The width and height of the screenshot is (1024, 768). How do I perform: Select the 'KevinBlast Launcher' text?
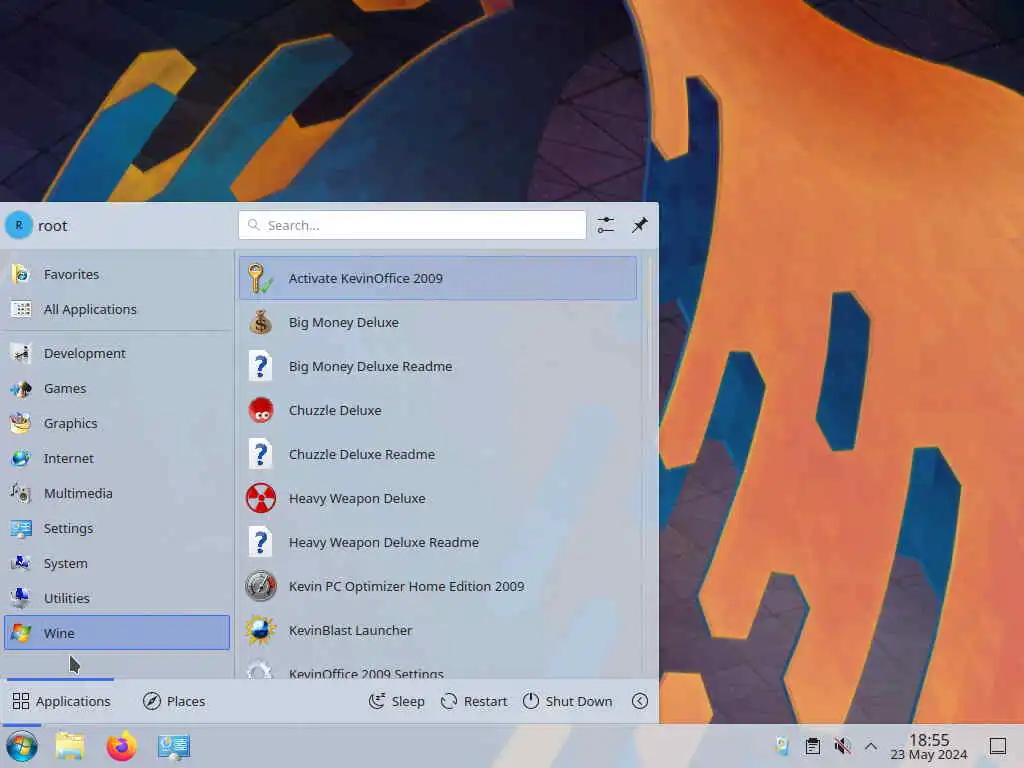(350, 630)
